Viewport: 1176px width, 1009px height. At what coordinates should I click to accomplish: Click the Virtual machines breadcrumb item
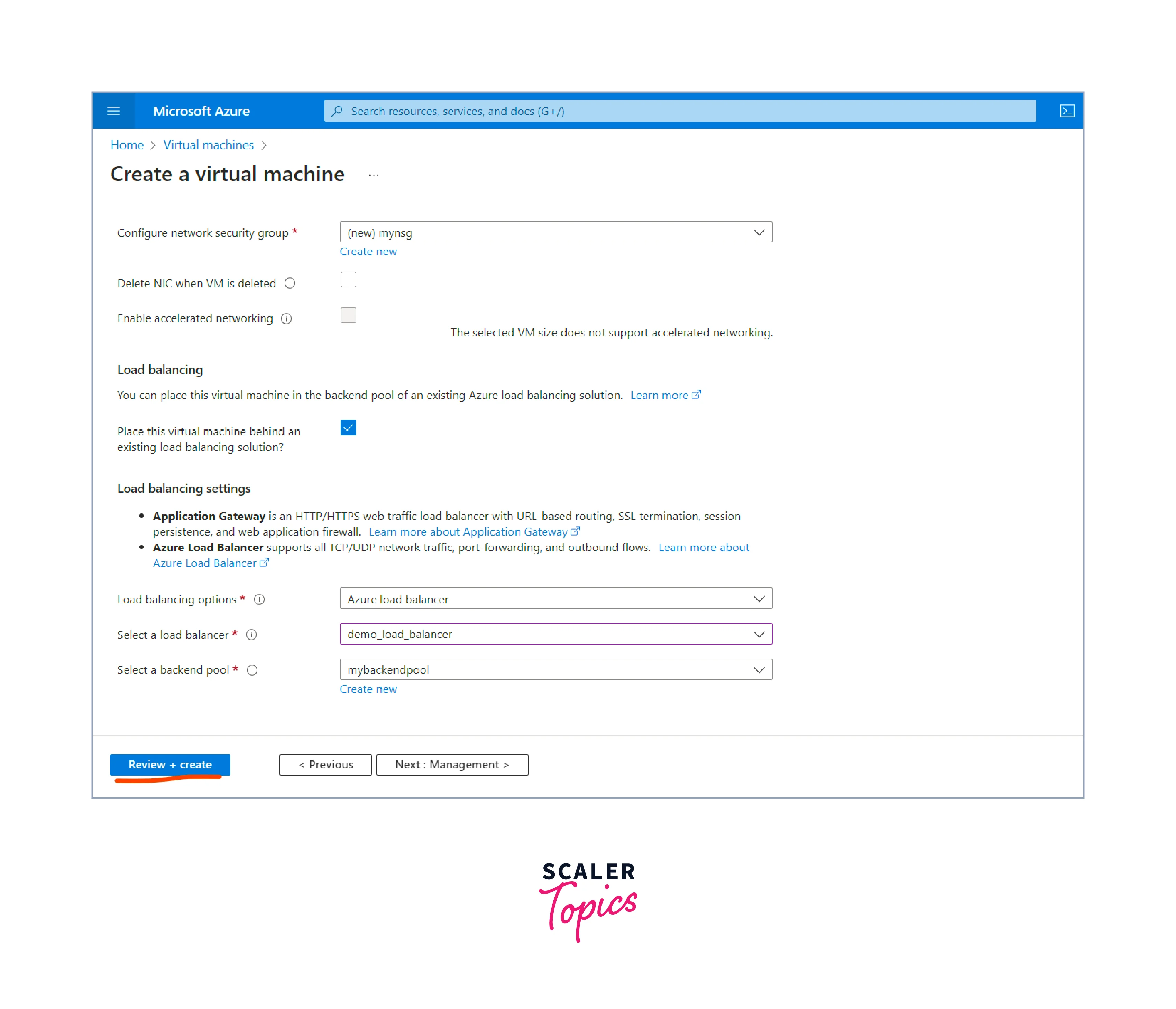coord(208,144)
